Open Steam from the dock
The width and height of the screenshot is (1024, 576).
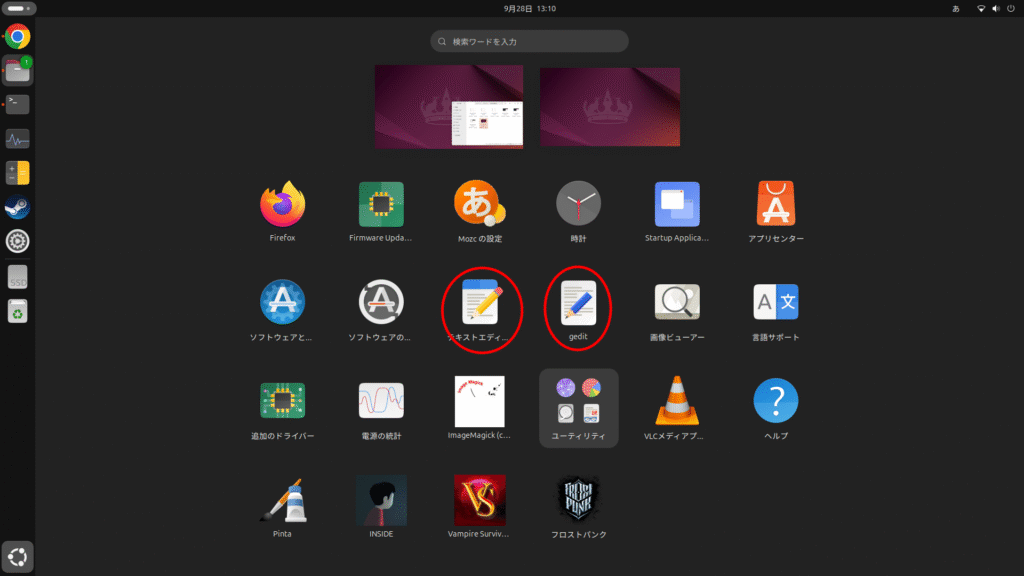pos(18,207)
